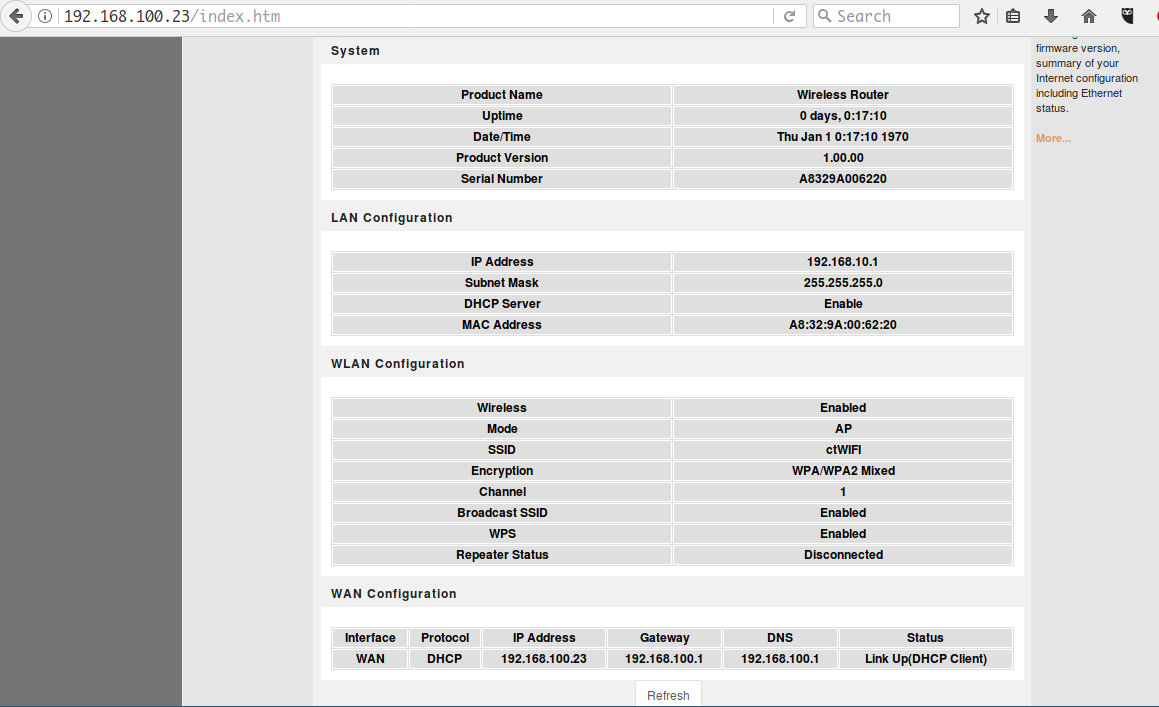Click the LAN IP Address 192.168.10.1 value

coord(842,262)
